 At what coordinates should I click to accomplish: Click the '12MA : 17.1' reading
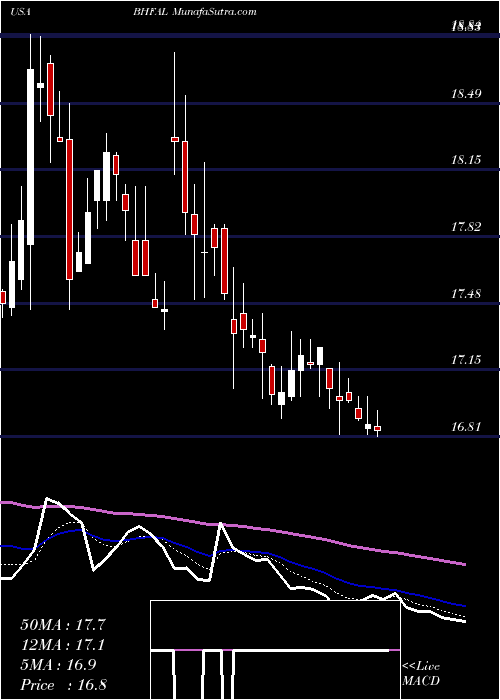(x=63, y=645)
